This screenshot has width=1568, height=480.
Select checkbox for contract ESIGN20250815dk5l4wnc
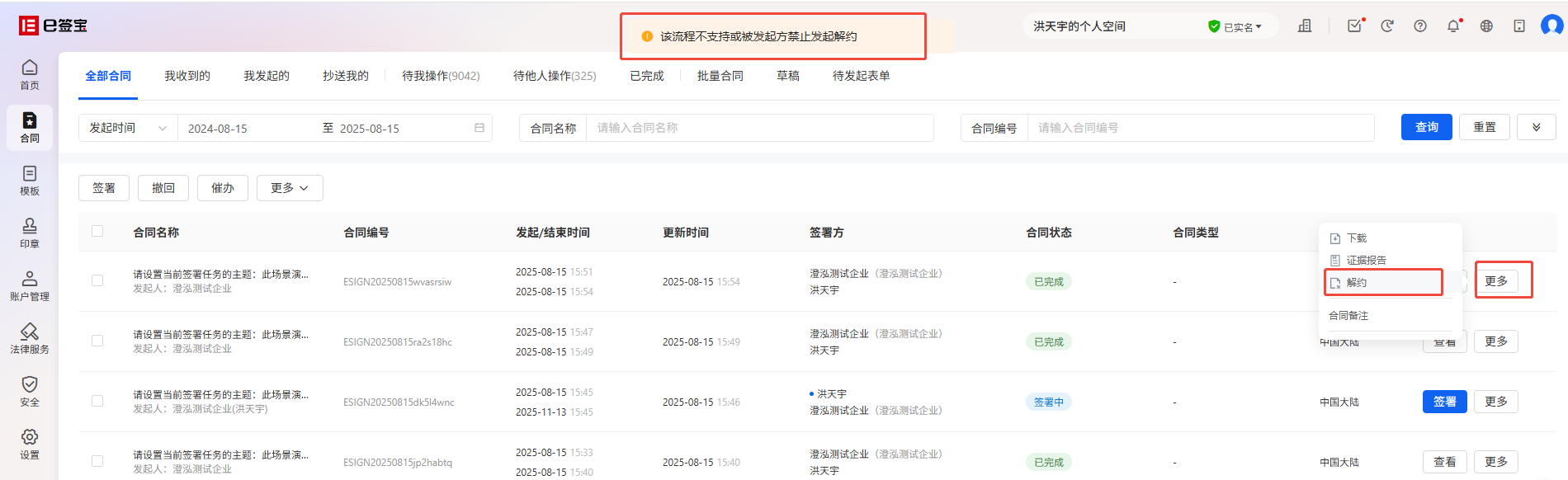(97, 401)
